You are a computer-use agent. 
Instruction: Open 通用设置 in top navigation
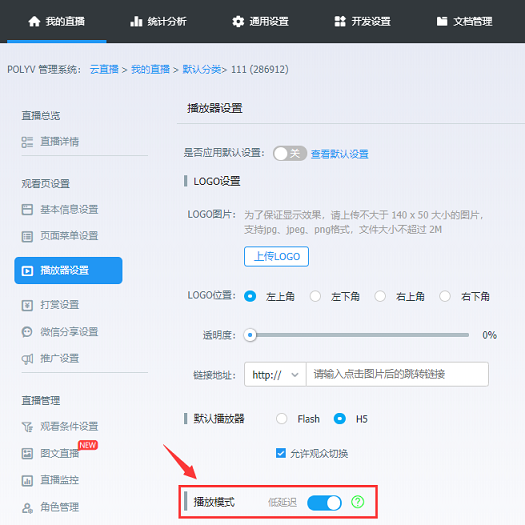pos(260,21)
